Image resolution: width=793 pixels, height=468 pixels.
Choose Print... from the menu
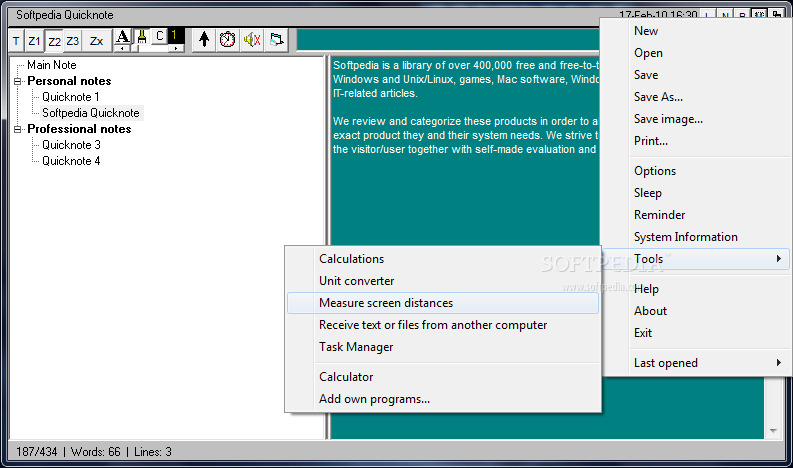coord(695,141)
